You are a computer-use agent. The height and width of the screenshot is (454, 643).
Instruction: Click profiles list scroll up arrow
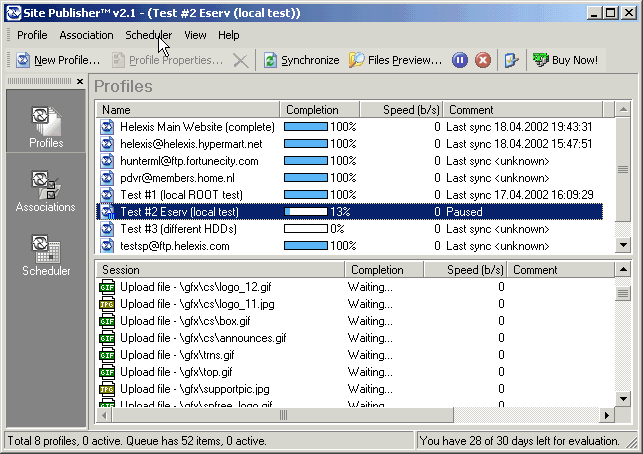coord(623,110)
